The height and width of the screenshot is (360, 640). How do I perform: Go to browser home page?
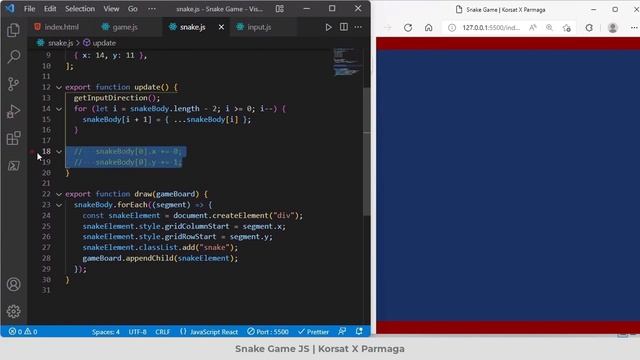429,28
